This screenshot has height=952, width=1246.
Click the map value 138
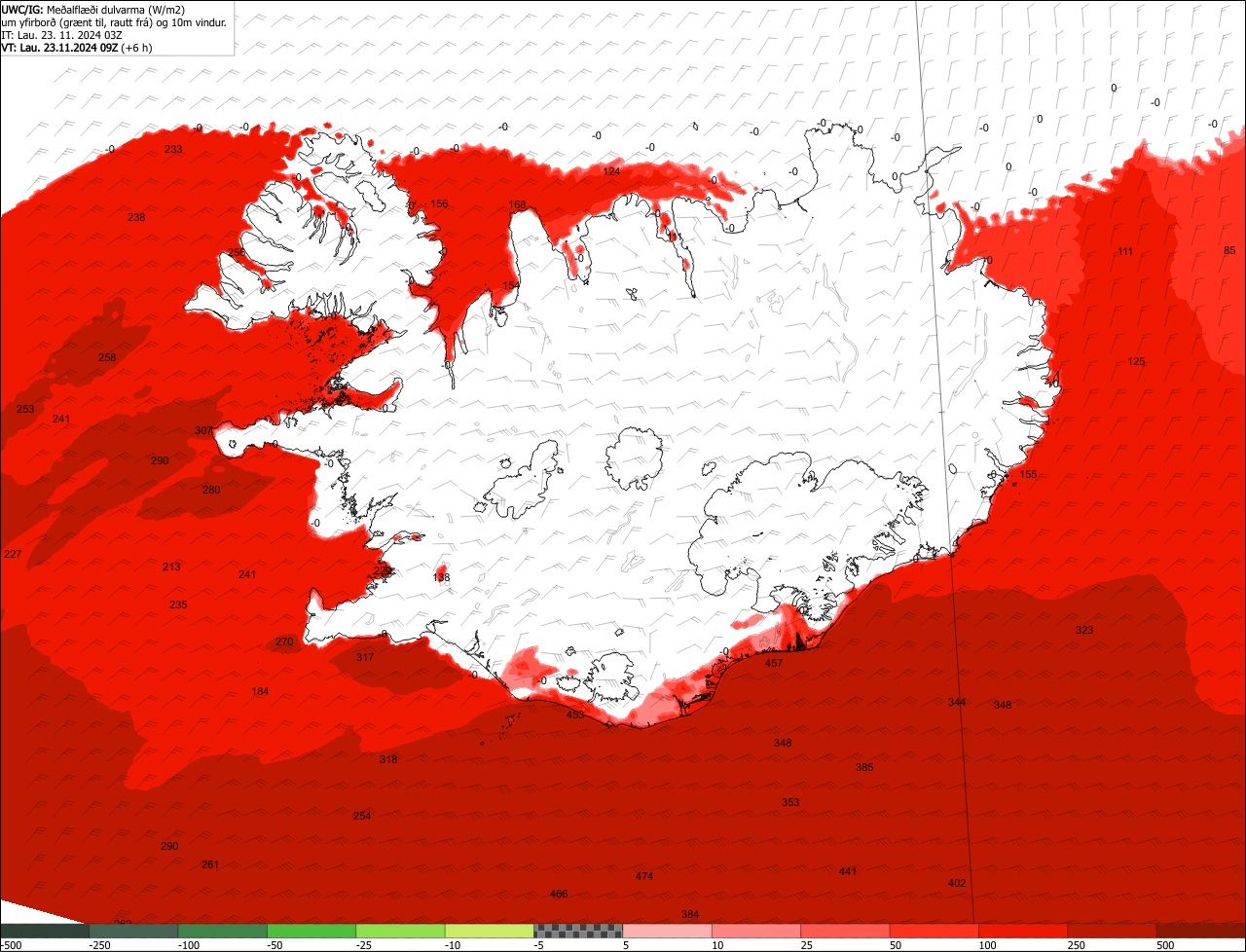pyautogui.click(x=441, y=577)
